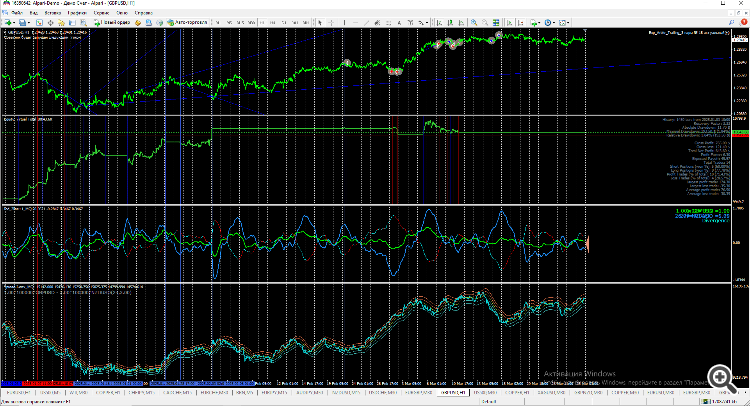This screenshot has width=750, height=406.
Task: Open the Справка menu
Action: click(x=143, y=13)
